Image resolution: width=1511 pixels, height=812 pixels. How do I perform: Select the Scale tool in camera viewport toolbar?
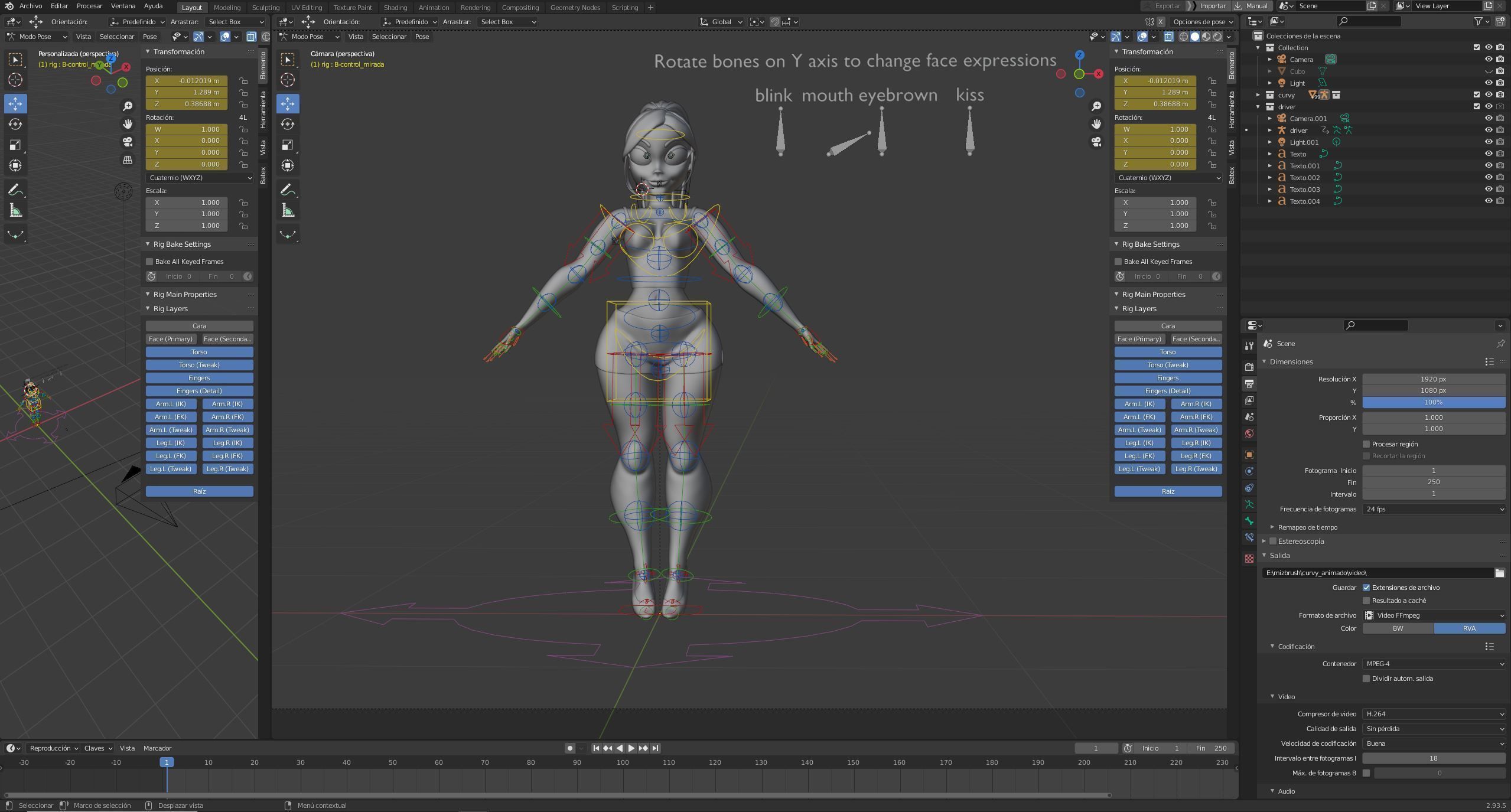288,145
